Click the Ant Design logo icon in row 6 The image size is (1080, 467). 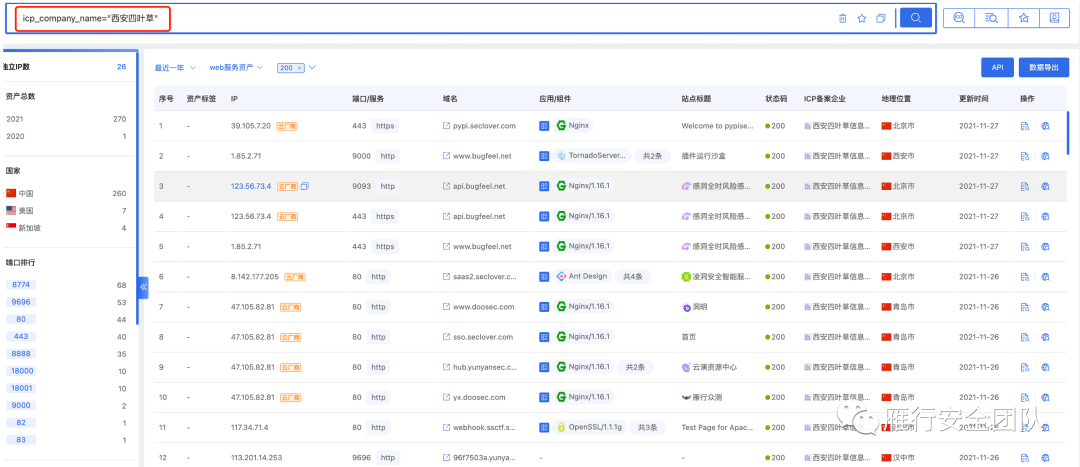pyautogui.click(x=561, y=276)
